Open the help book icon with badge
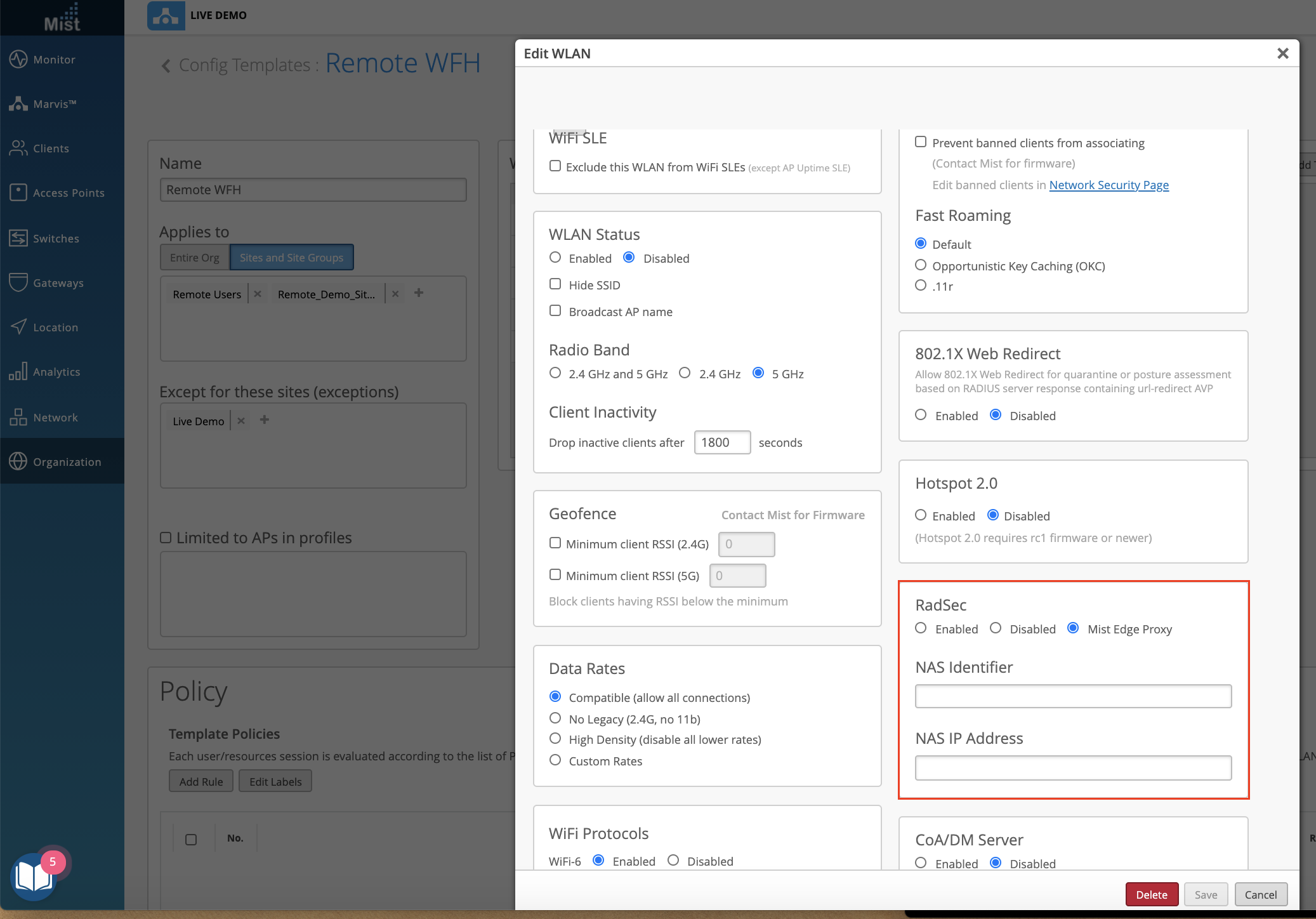 (x=34, y=876)
